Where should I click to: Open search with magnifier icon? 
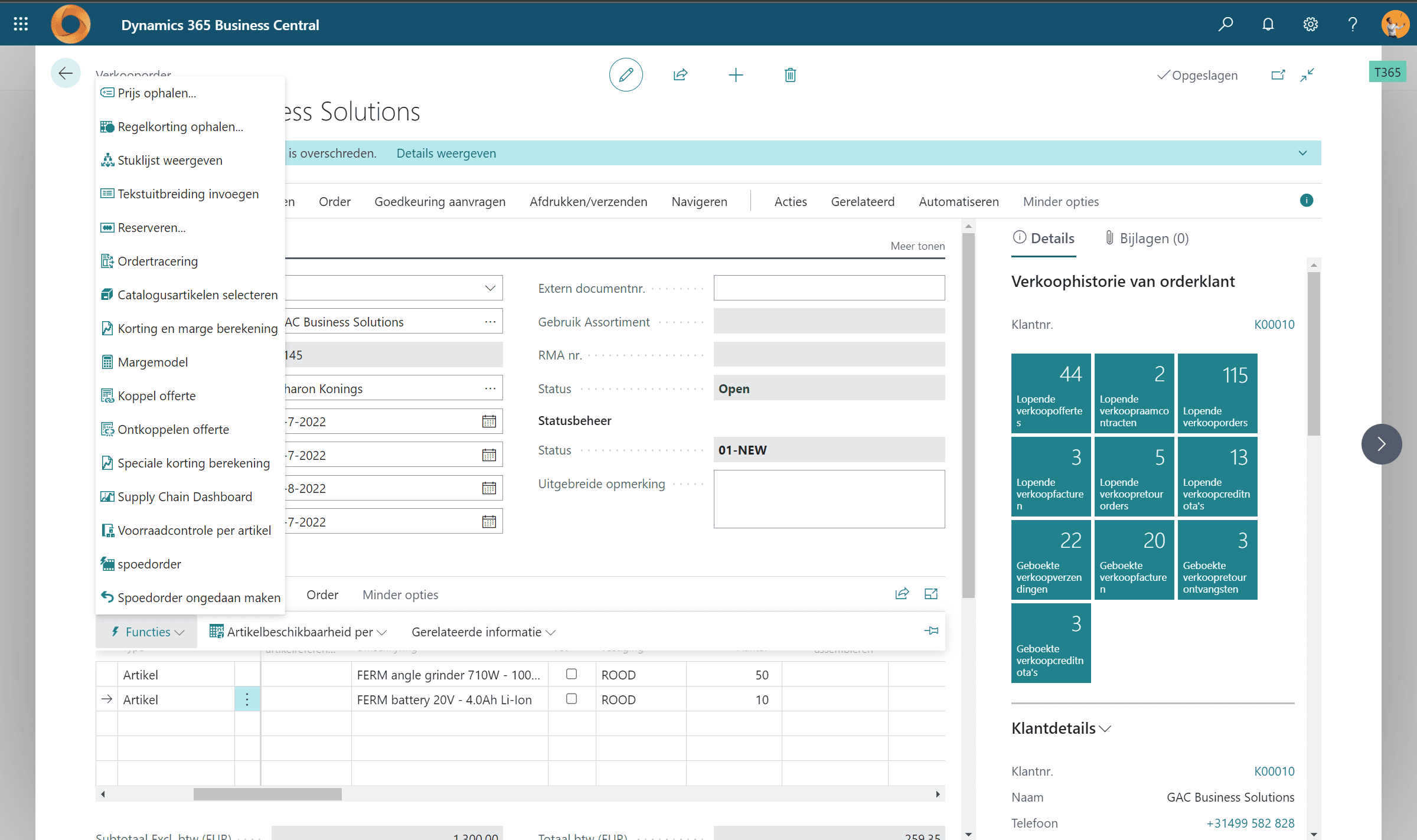tap(1226, 24)
